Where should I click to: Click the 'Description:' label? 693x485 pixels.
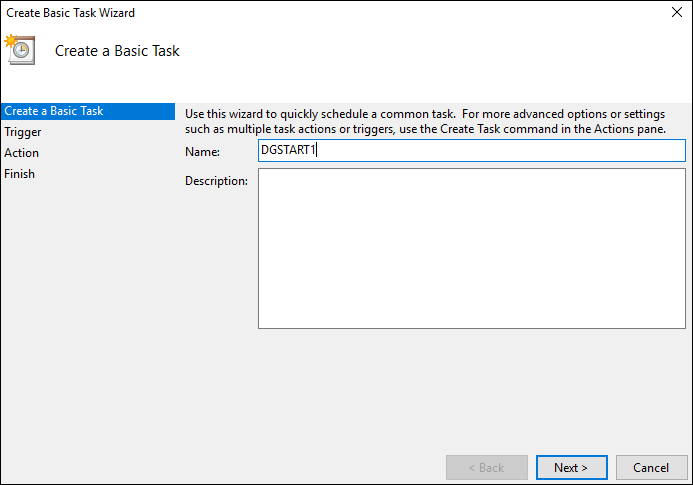[216, 181]
